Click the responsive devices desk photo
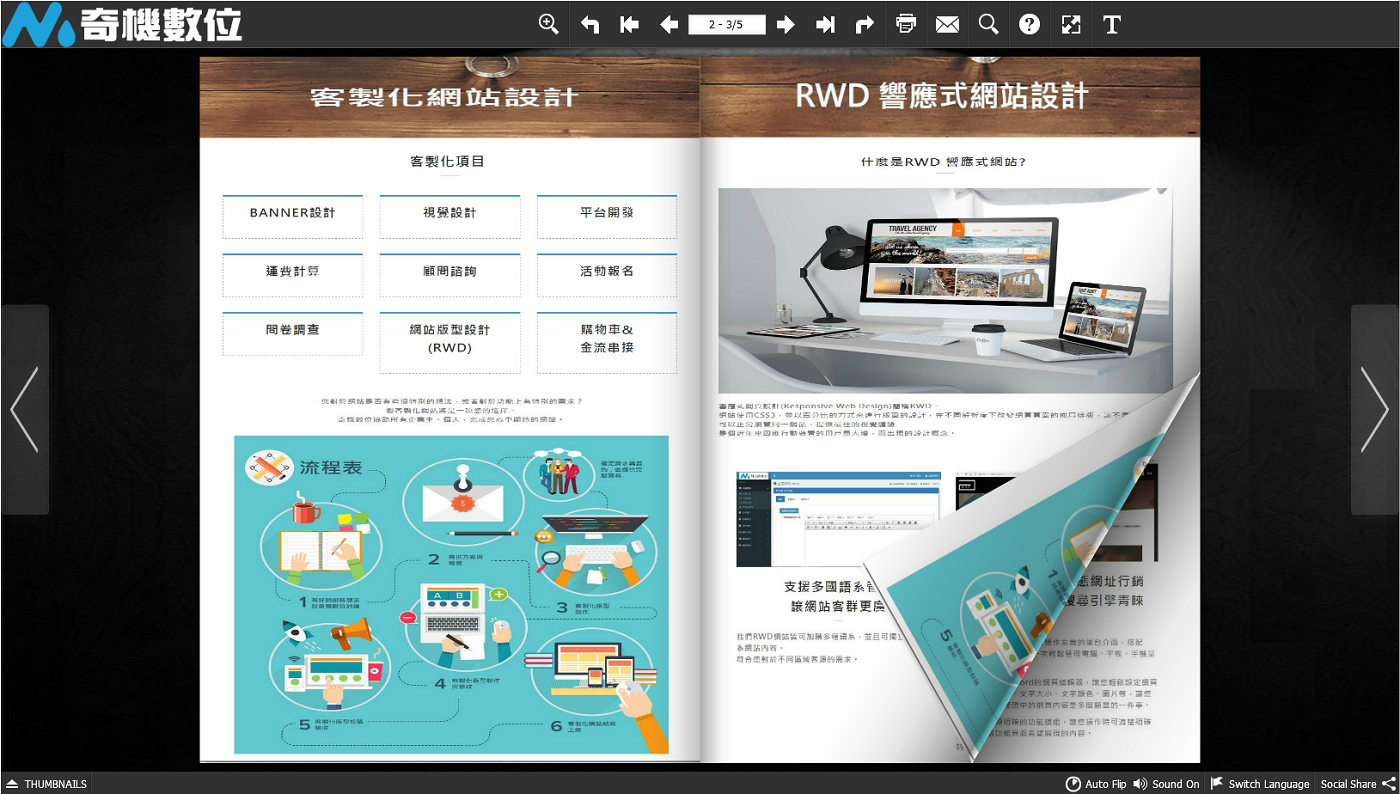1400x794 pixels. click(x=945, y=290)
